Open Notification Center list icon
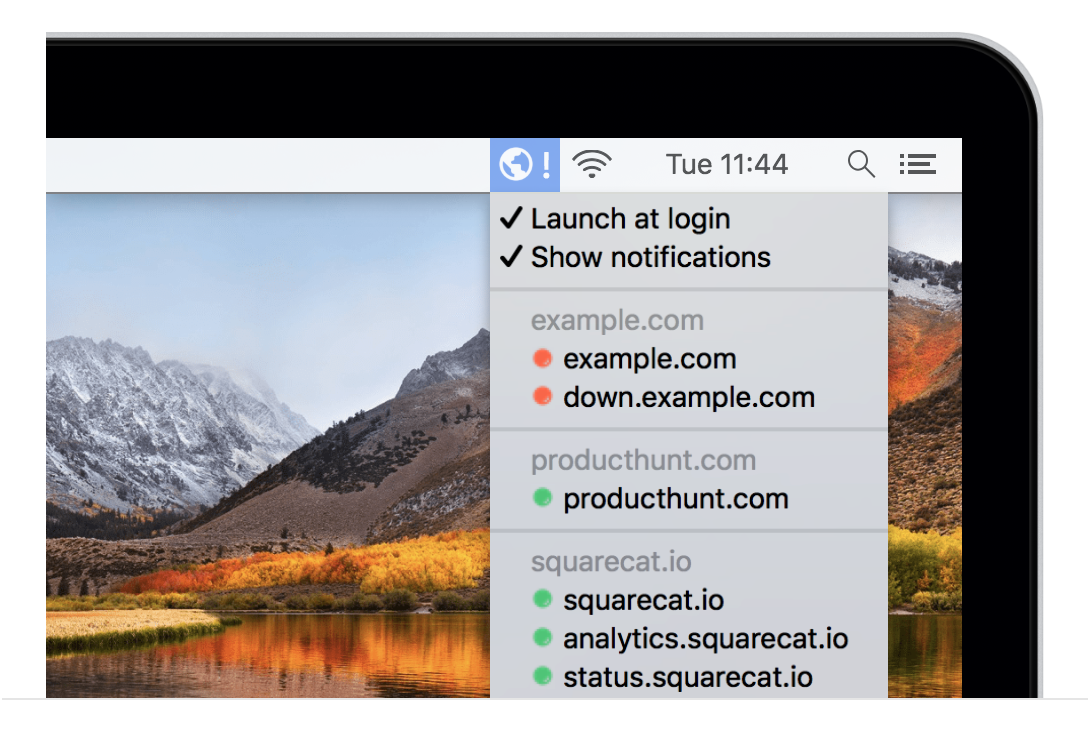Image resolution: width=1090 pixels, height=738 pixels. tap(918, 164)
